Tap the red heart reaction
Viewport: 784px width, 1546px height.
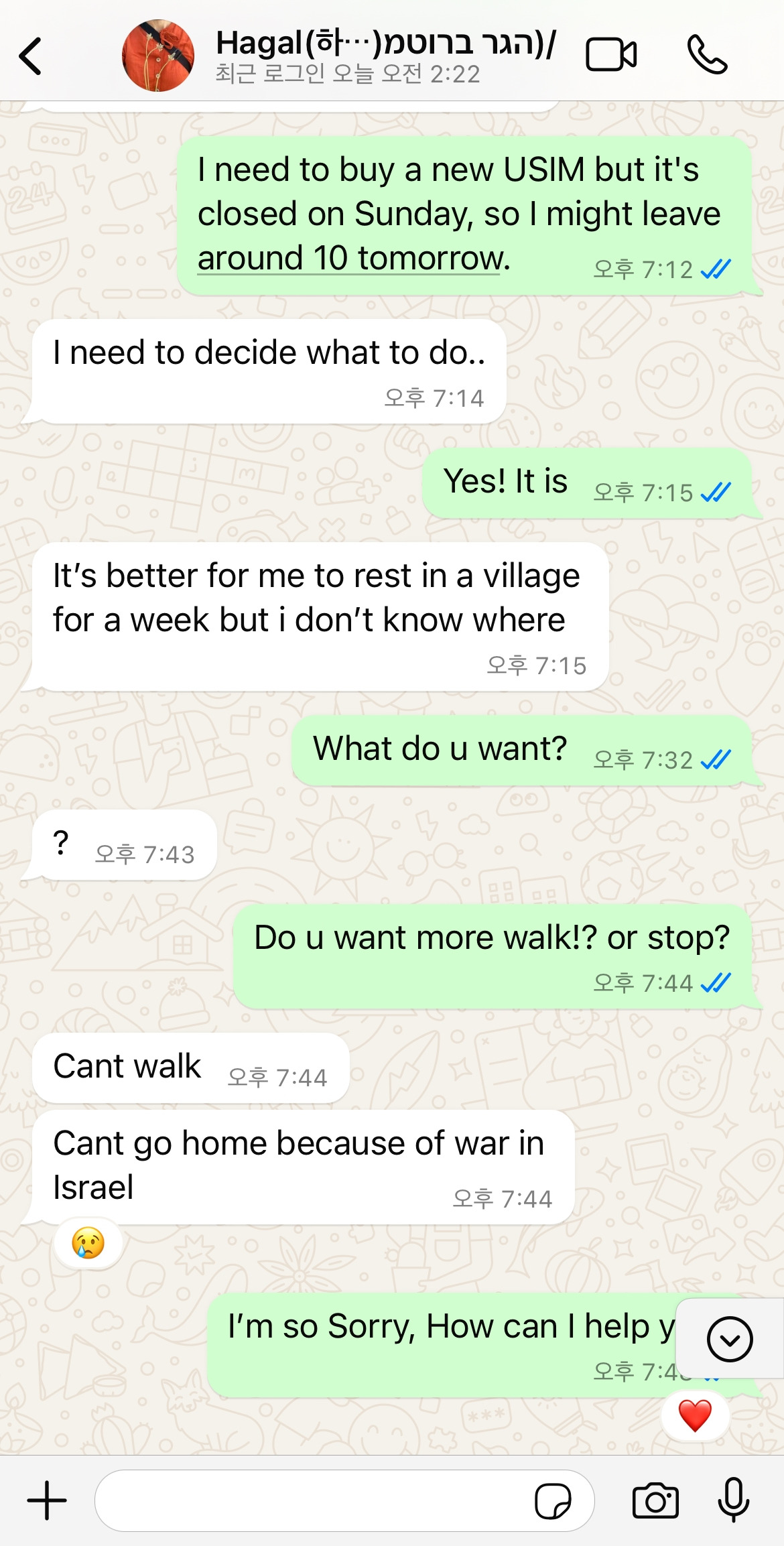point(695,1415)
